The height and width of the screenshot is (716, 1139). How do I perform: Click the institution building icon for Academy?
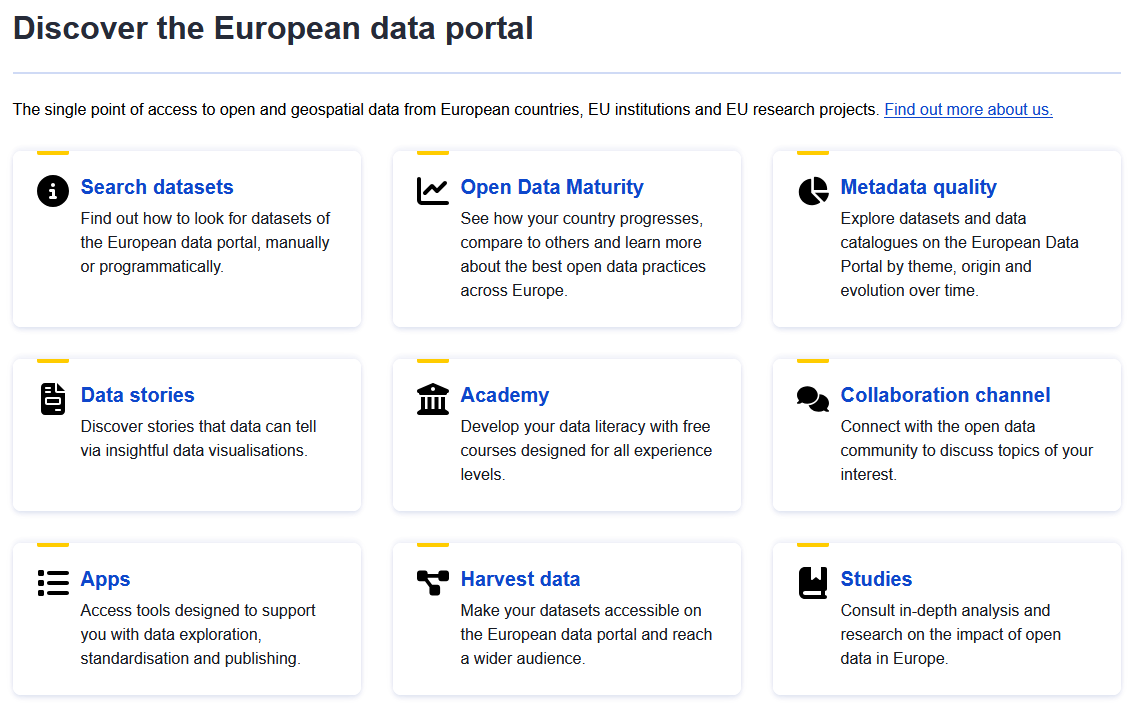click(x=433, y=398)
